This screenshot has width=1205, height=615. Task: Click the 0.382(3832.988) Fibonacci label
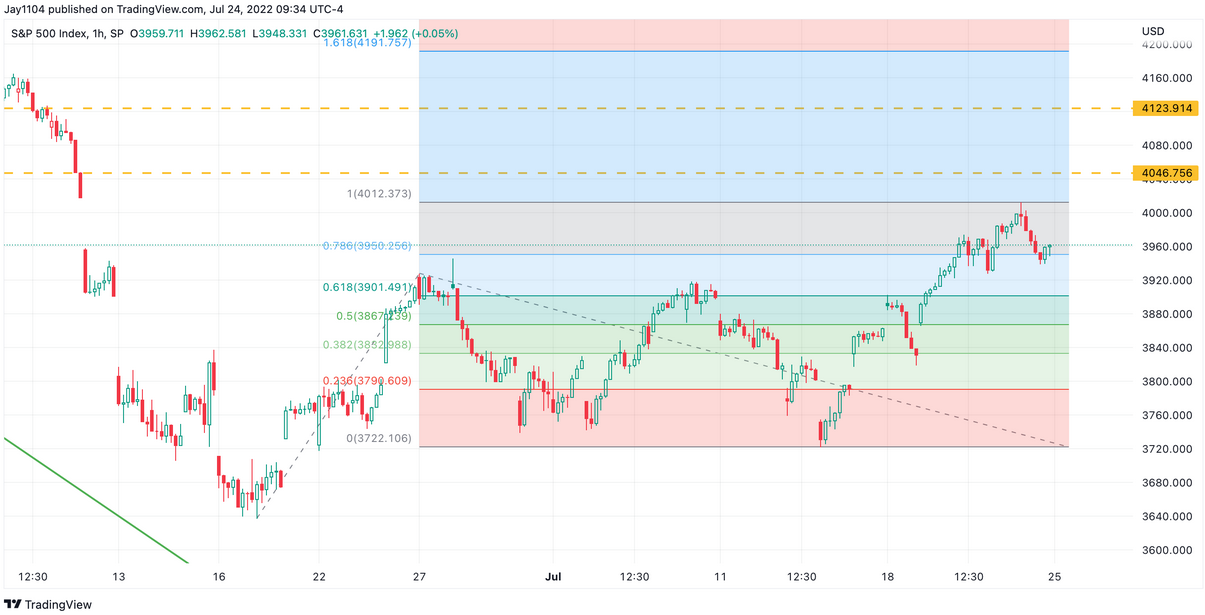pyautogui.click(x=367, y=345)
